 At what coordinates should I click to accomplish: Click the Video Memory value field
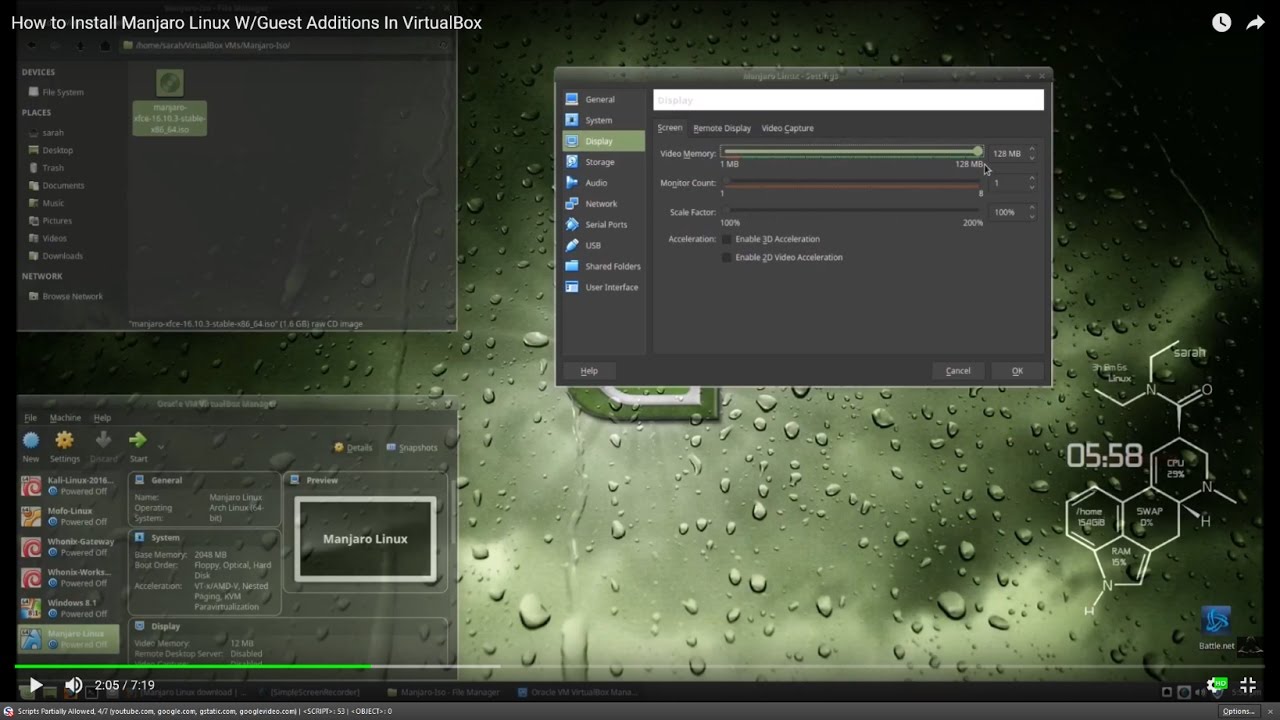1007,153
